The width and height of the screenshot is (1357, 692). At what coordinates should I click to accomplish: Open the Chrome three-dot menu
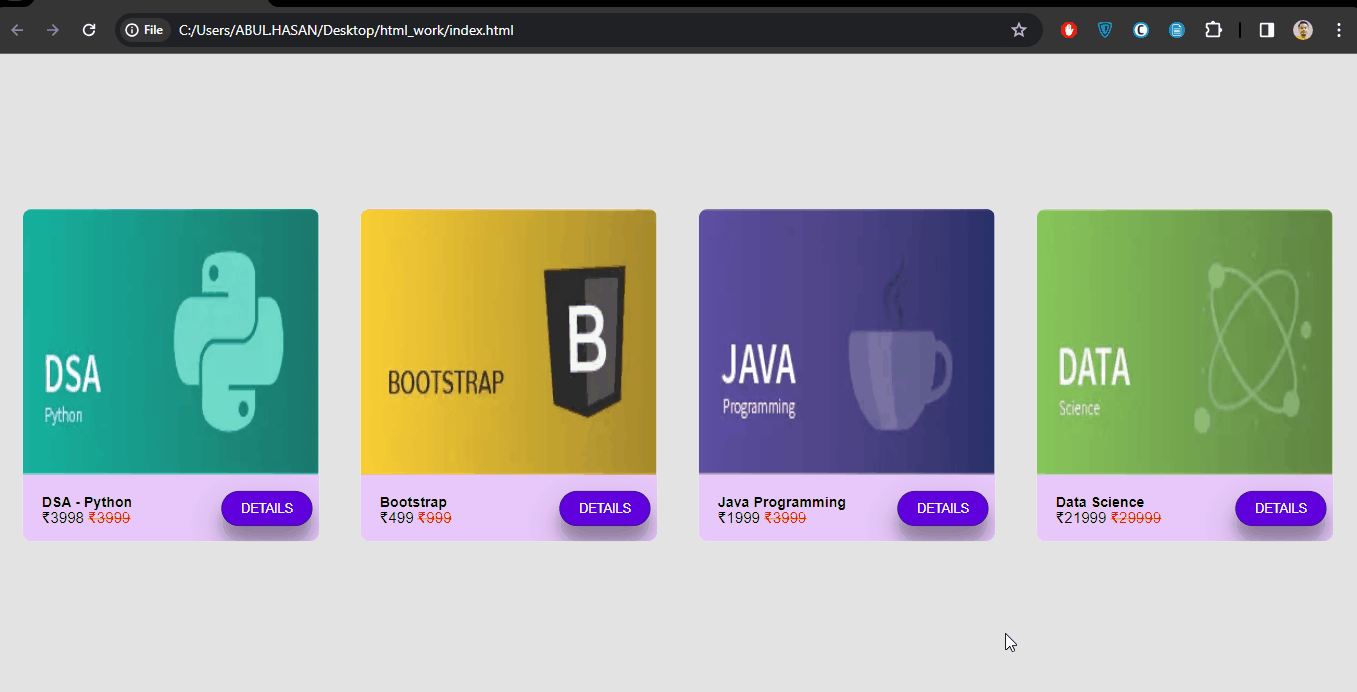(1339, 30)
